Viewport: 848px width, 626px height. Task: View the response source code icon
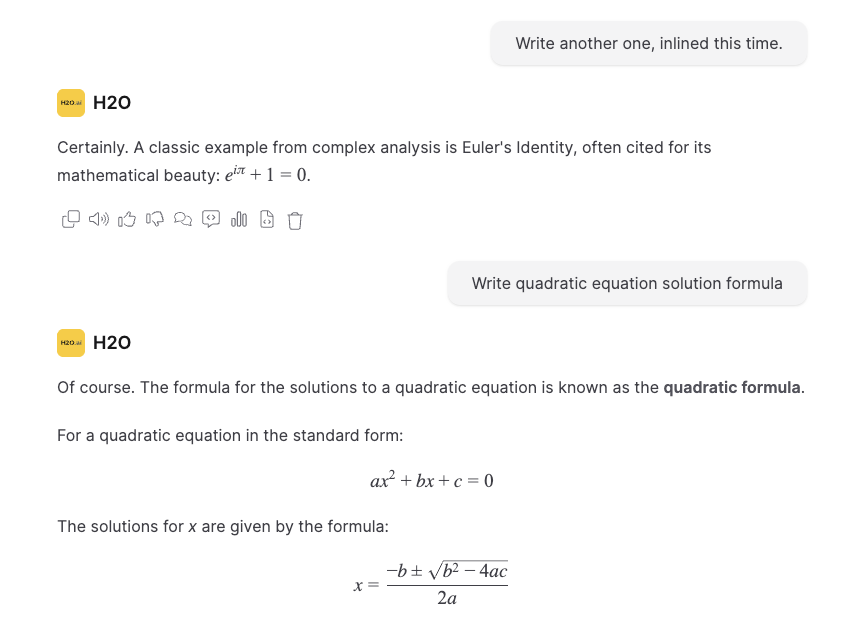pyautogui.click(x=210, y=219)
